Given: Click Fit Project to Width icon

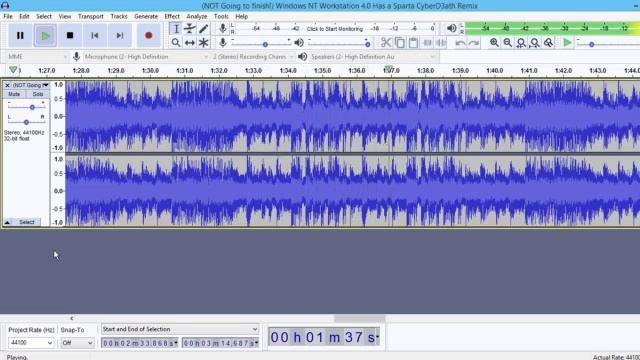Looking at the screenshot, I should click(x=535, y=42).
